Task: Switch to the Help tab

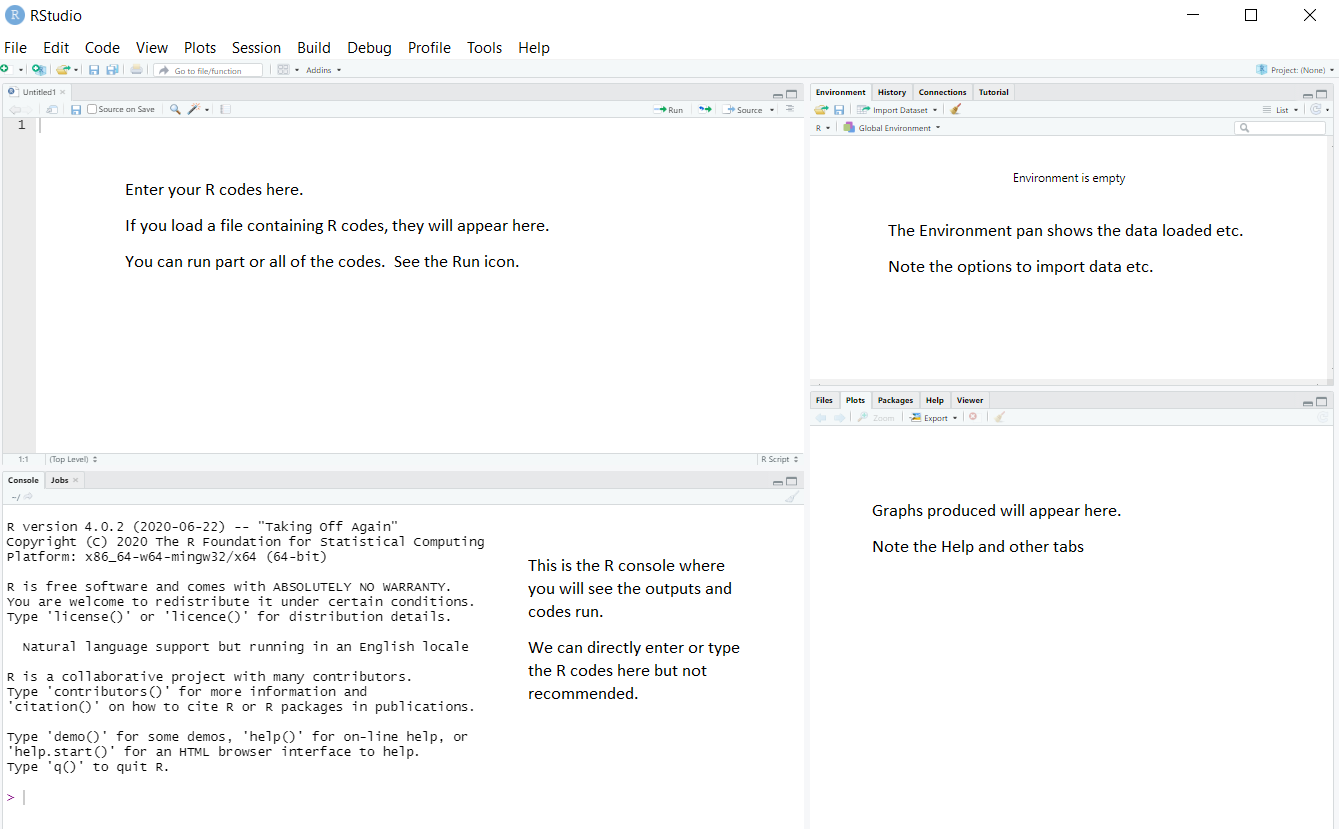Action: (934, 400)
